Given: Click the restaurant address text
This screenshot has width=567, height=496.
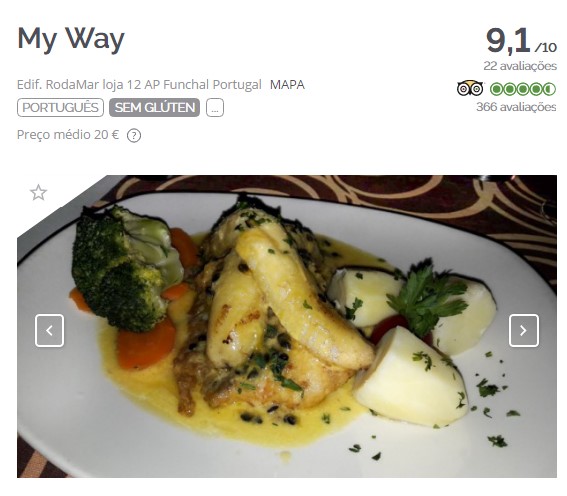Looking at the screenshot, I should [x=139, y=85].
